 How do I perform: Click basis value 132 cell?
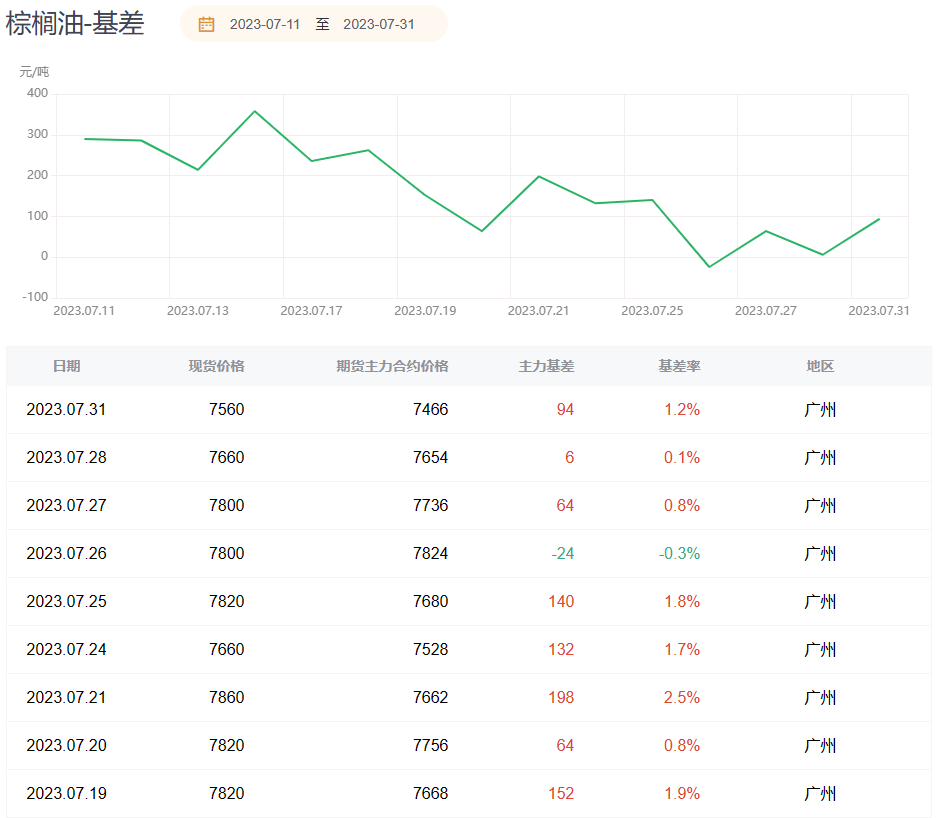point(561,650)
